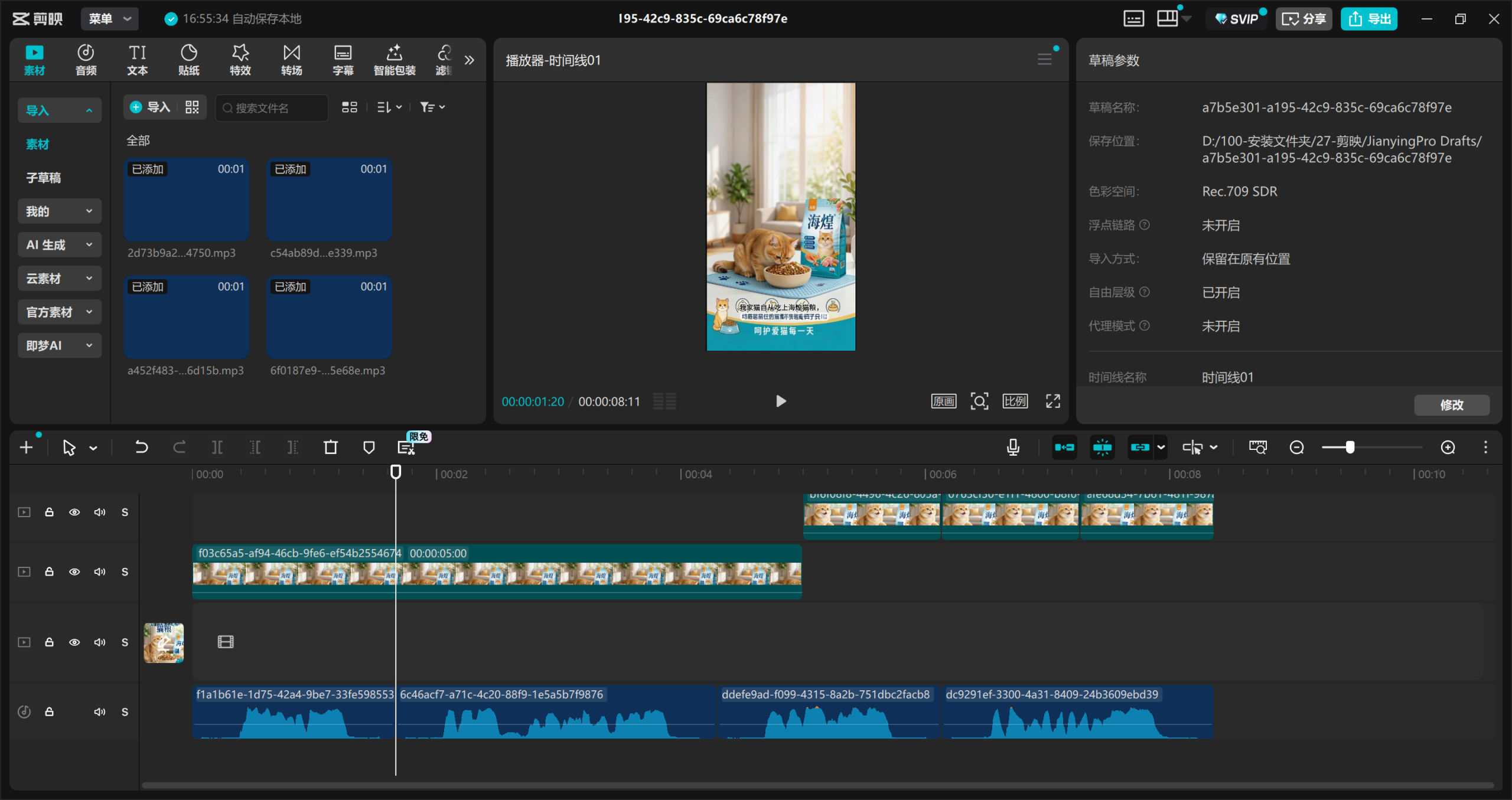Click the 比例 aspect ratio icon
The image size is (1512, 800).
[1015, 401]
